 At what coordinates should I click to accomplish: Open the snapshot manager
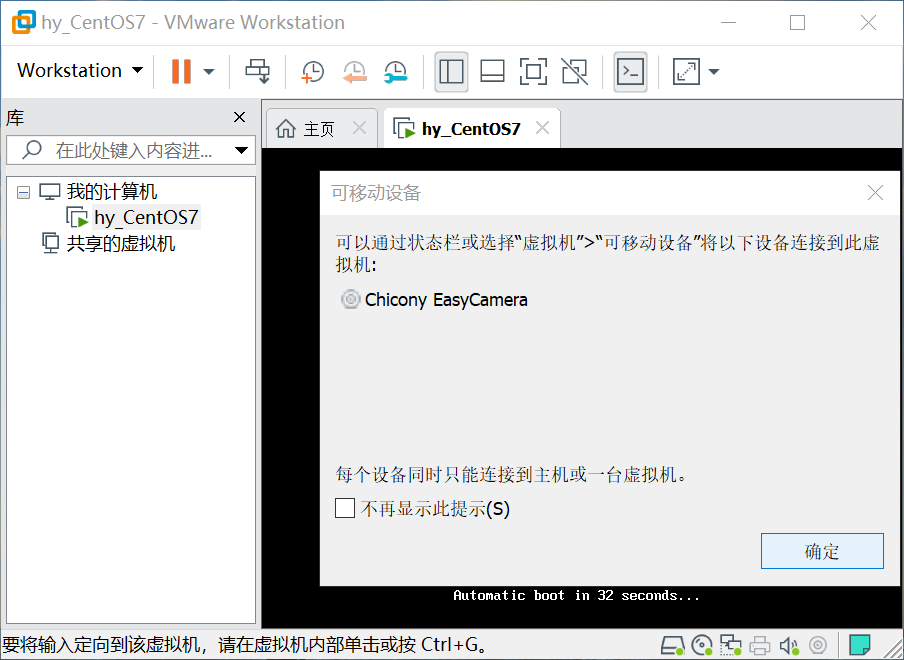[396, 71]
